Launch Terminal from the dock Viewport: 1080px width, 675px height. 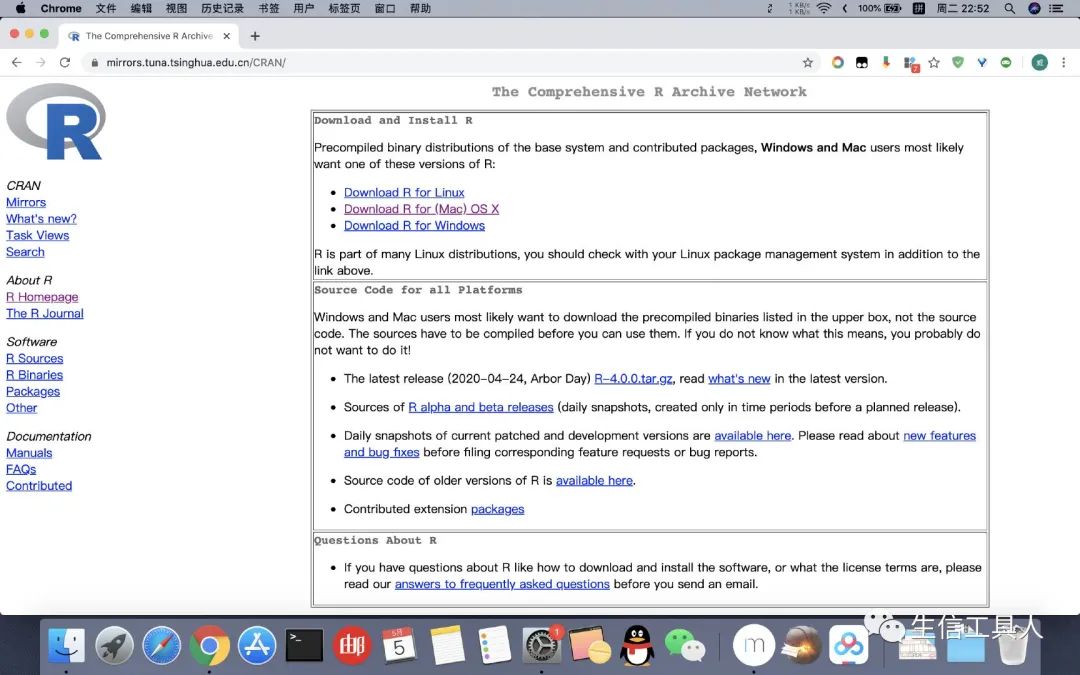pyautogui.click(x=304, y=645)
